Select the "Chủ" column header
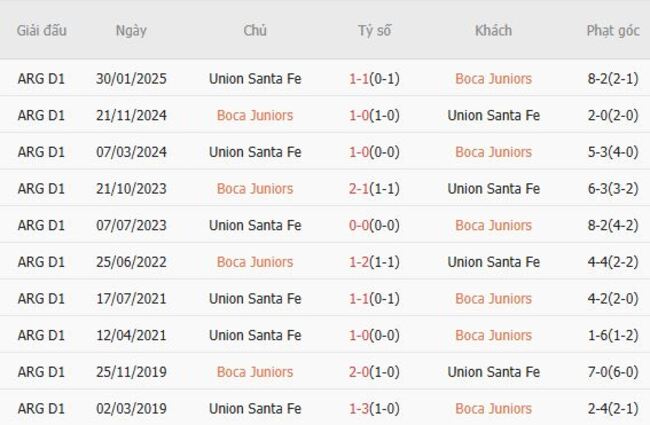 (255, 30)
